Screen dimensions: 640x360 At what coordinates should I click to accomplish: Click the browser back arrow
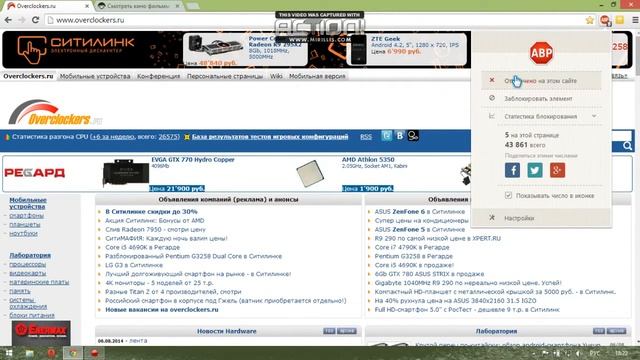click(x=8, y=20)
